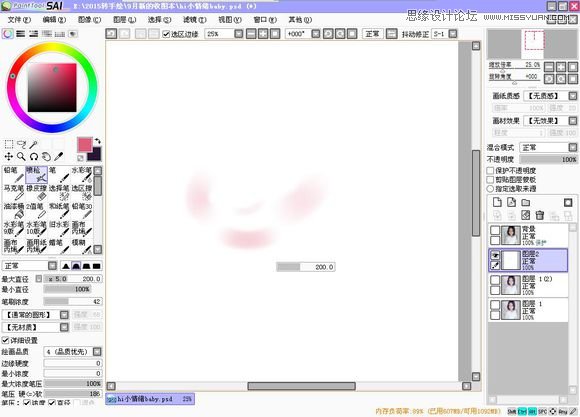The height and width of the screenshot is (417, 580).
Task: Open the 滤镜 Filter menu
Action: 195,20
